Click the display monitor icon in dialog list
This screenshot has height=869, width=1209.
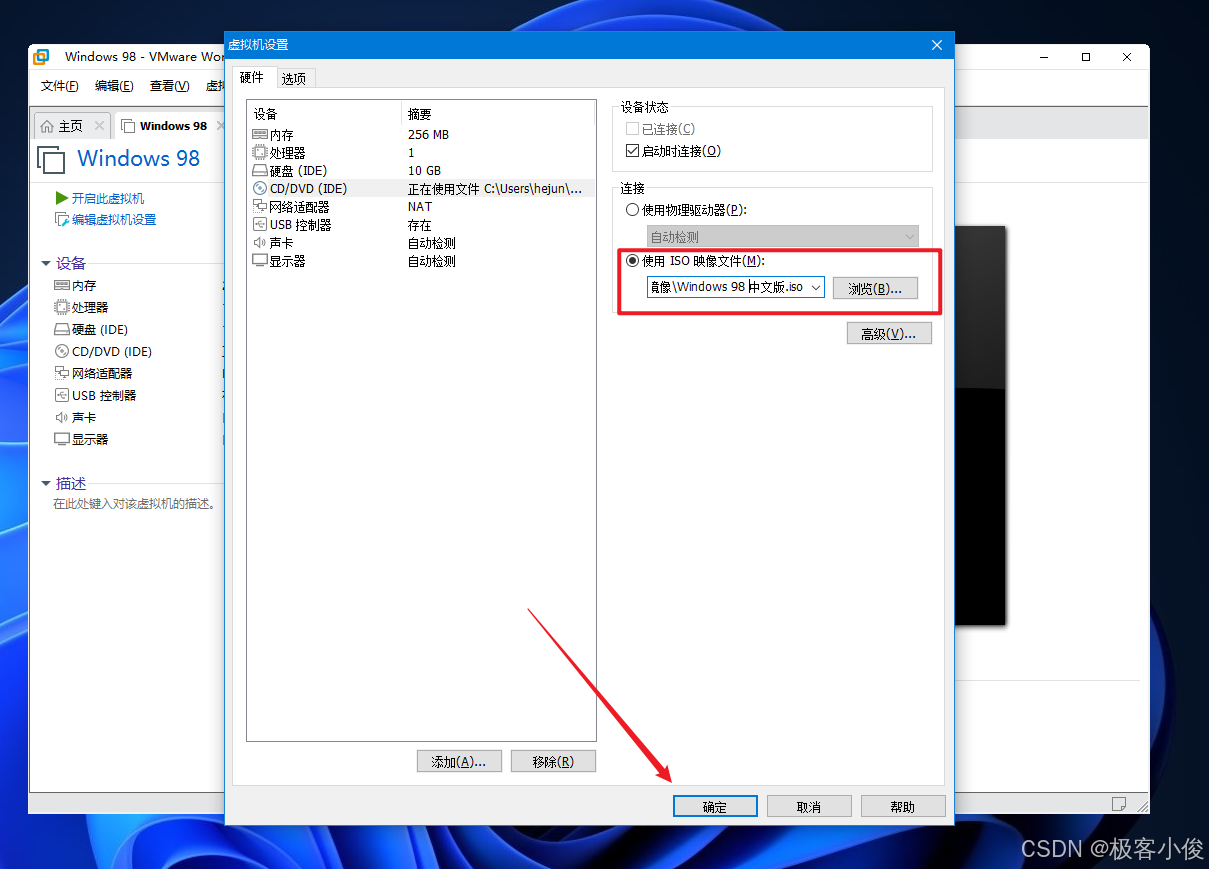260,260
